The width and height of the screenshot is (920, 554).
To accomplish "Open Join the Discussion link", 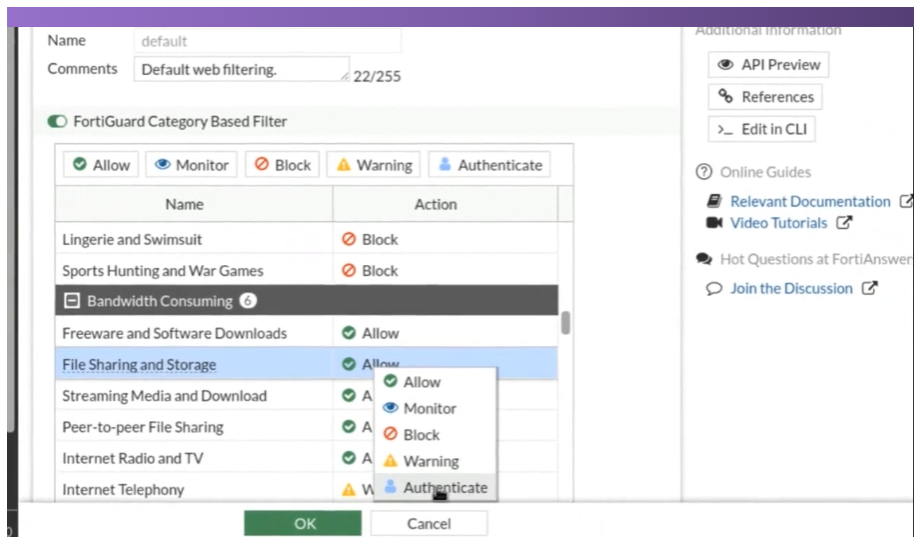I will point(791,288).
